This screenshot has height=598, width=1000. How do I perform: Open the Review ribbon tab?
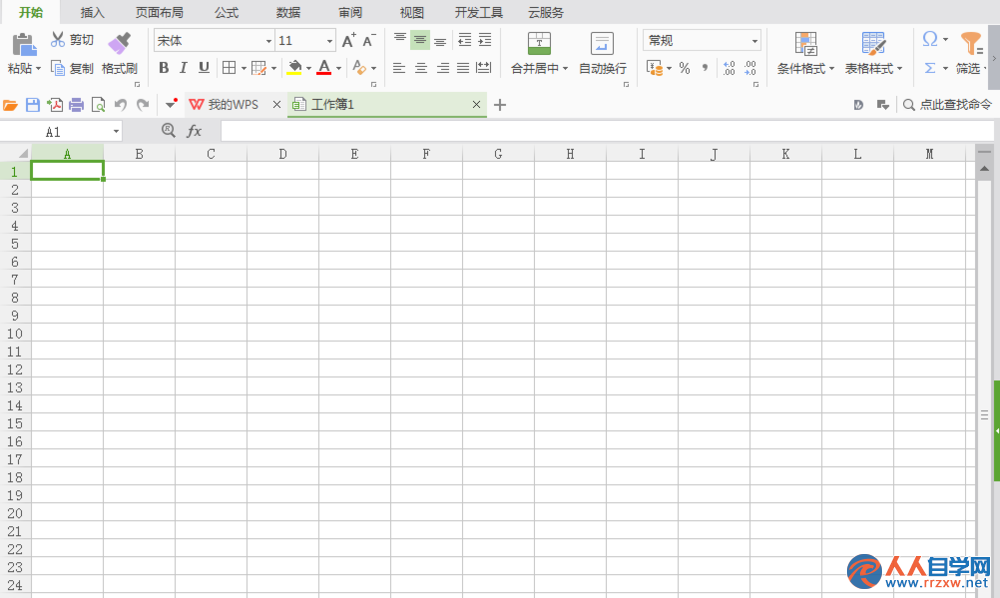(x=350, y=13)
